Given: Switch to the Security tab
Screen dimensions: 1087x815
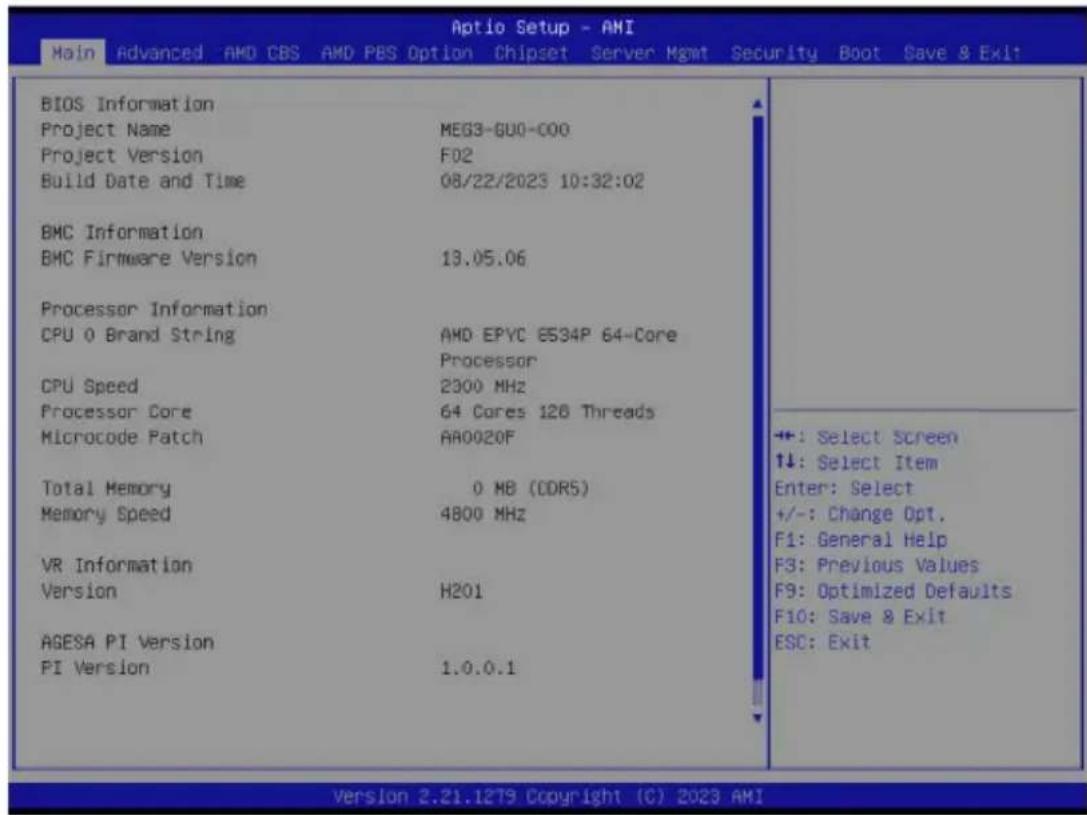Looking at the screenshot, I should tap(774, 53).
